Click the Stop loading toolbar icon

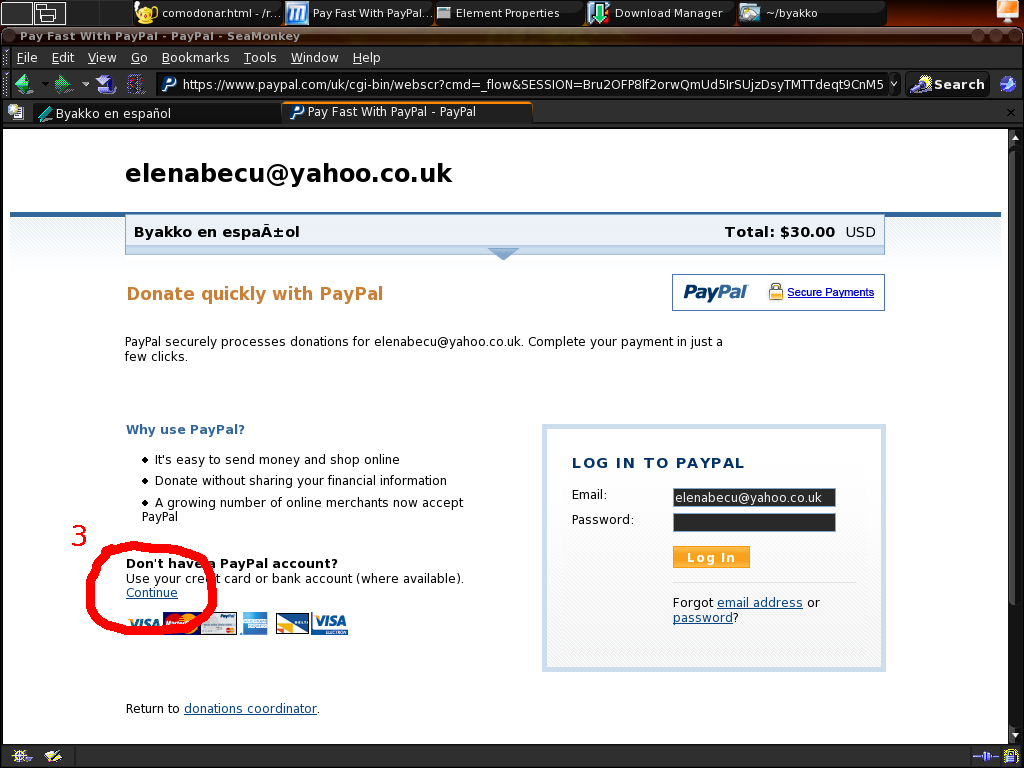point(136,84)
